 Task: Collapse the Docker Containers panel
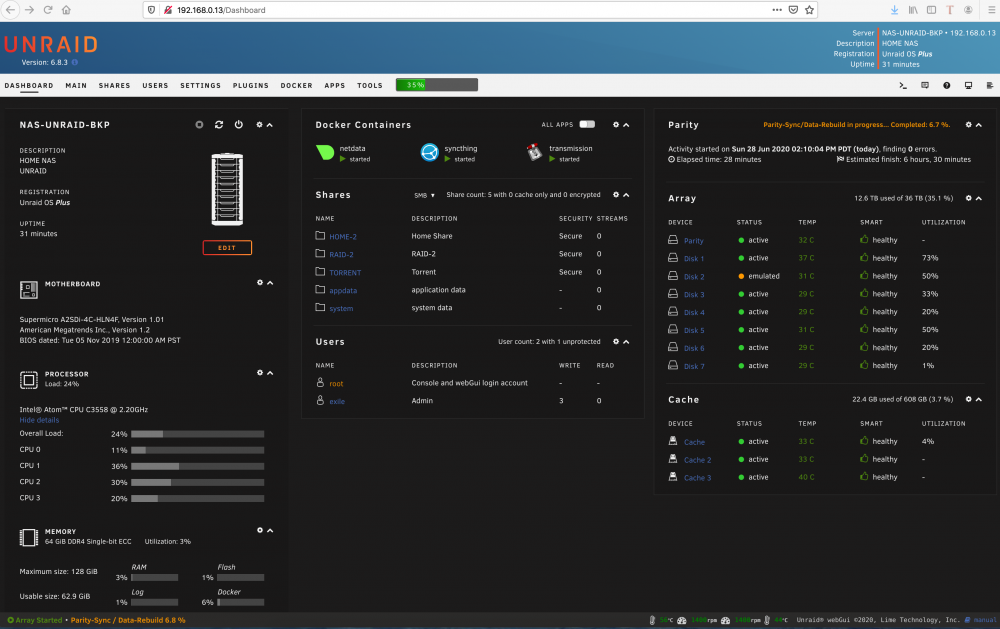pos(626,125)
